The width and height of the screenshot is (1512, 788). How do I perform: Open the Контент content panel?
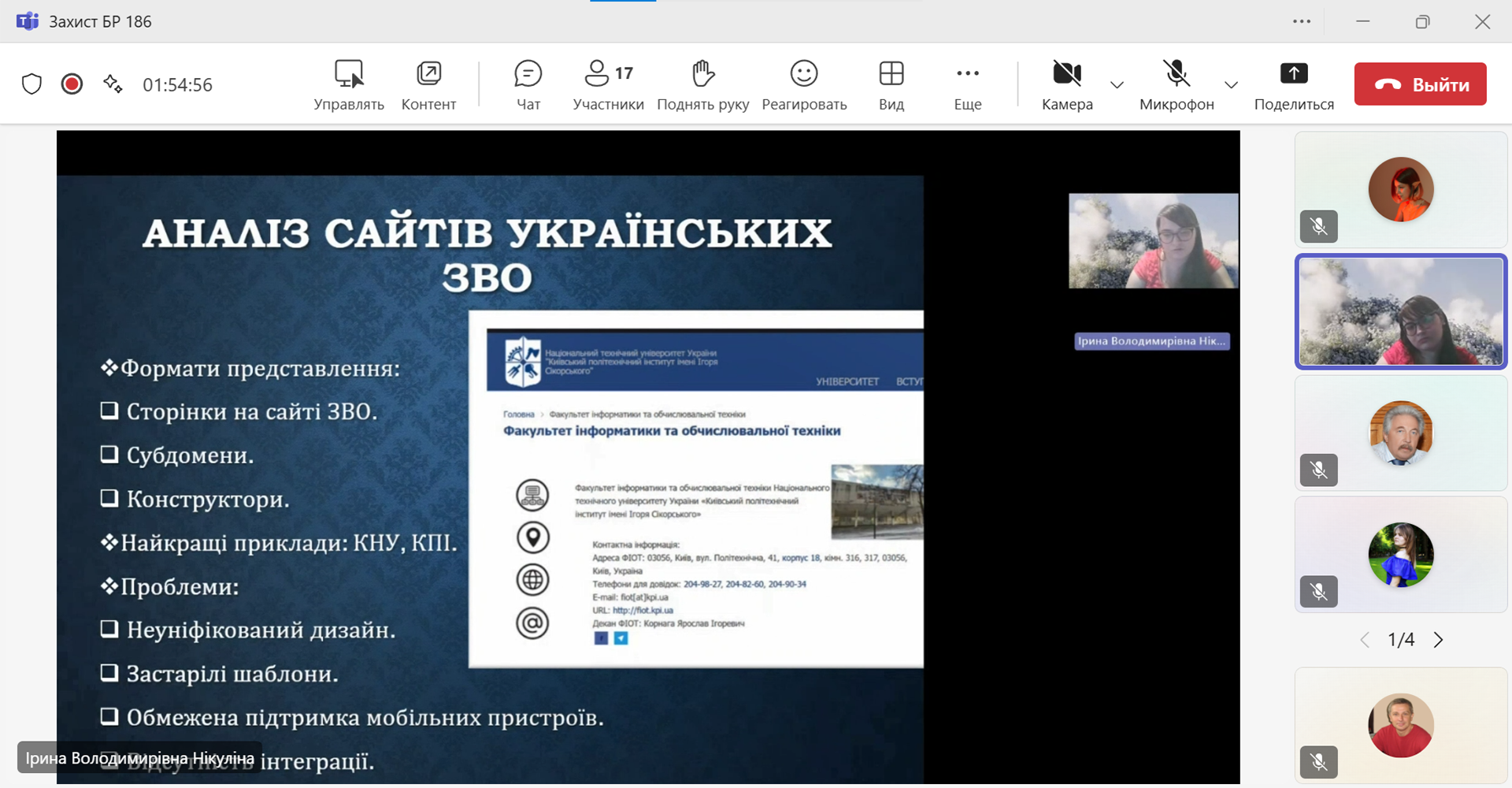428,84
